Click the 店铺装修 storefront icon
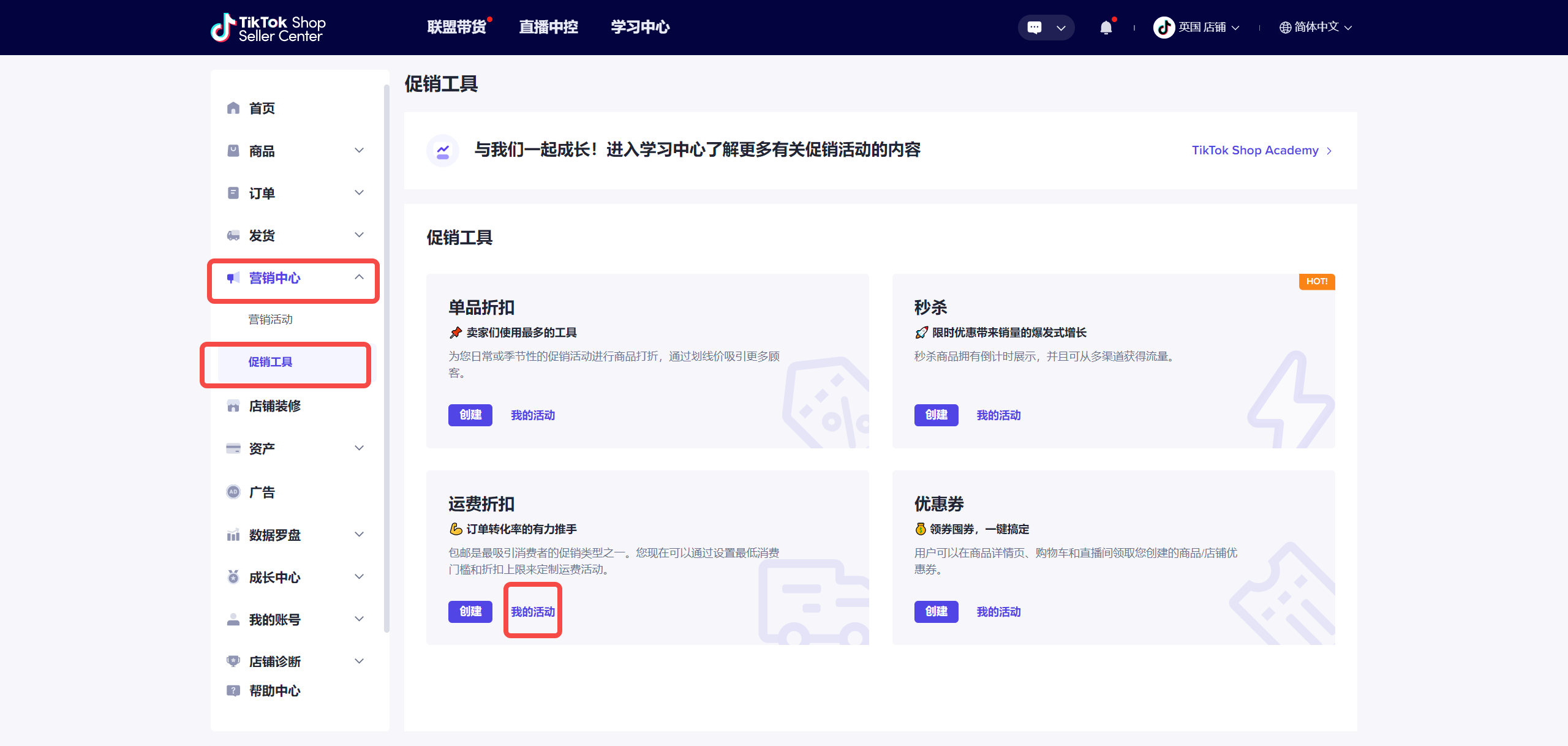The width and height of the screenshot is (1568, 746). 233,406
